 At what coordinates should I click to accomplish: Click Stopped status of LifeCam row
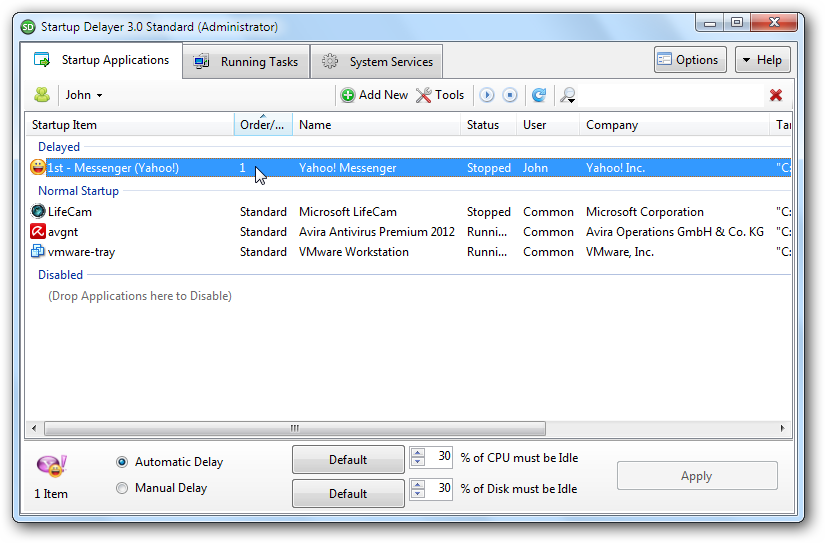(489, 212)
